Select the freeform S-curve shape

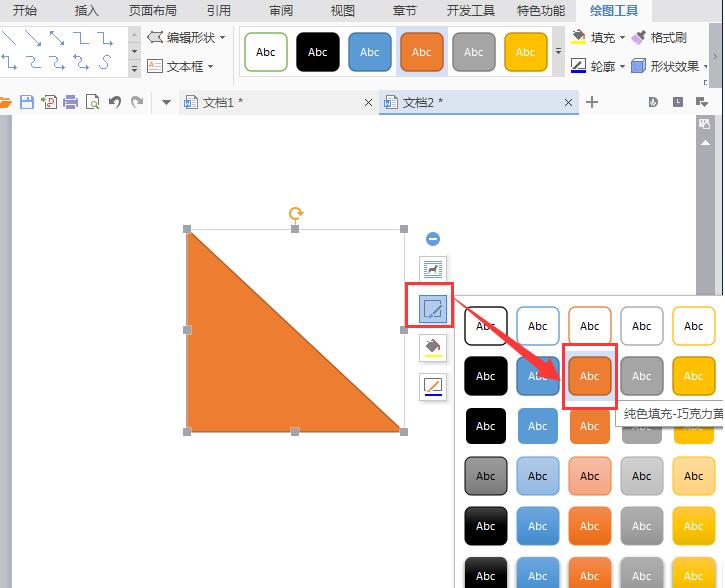(x=105, y=62)
